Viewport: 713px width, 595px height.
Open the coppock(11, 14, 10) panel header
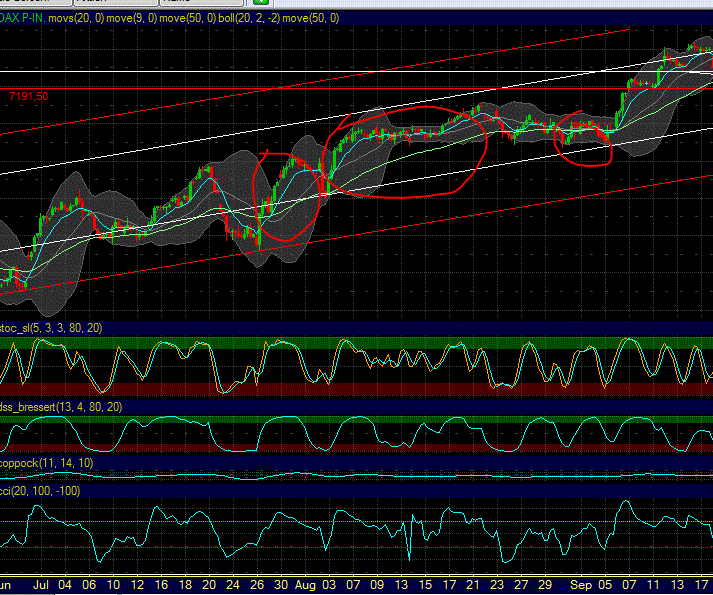pyautogui.click(x=46, y=463)
